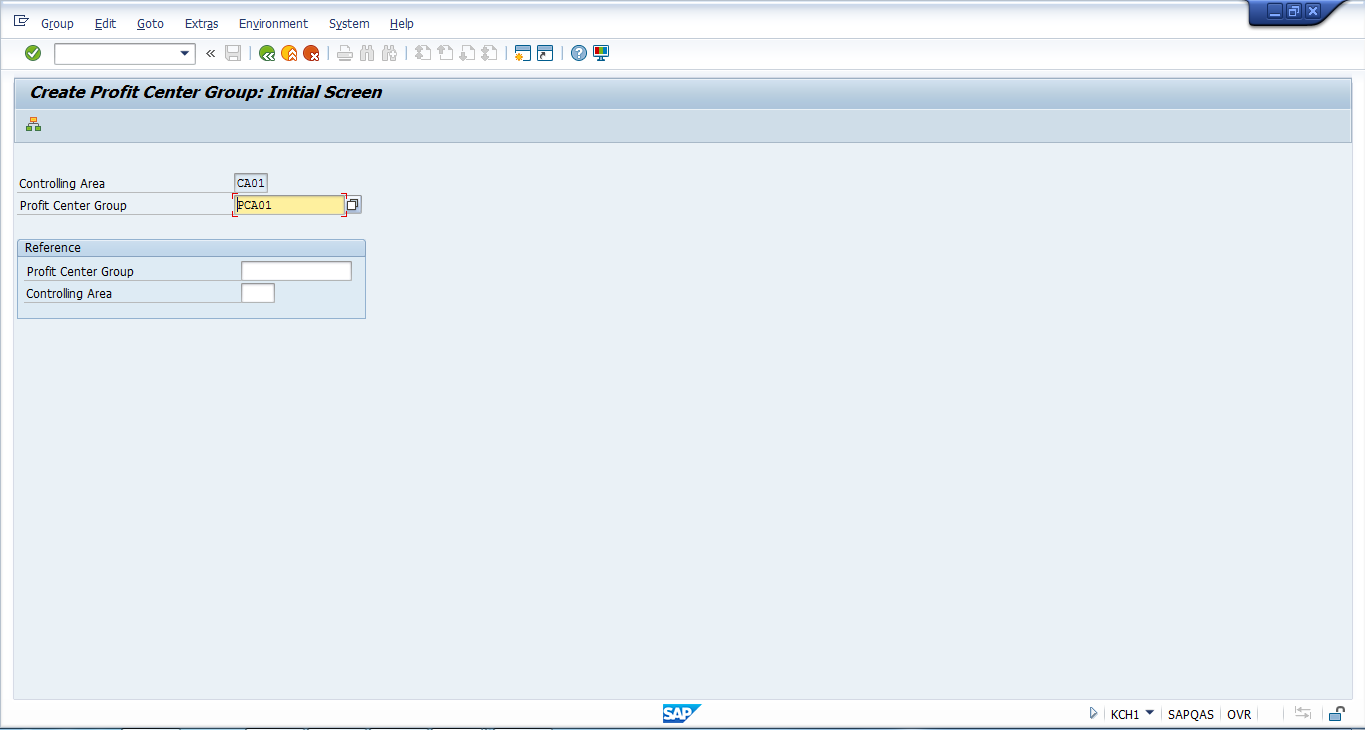Open the Environment menu
Image resolution: width=1365 pixels, height=730 pixels.
coord(273,23)
